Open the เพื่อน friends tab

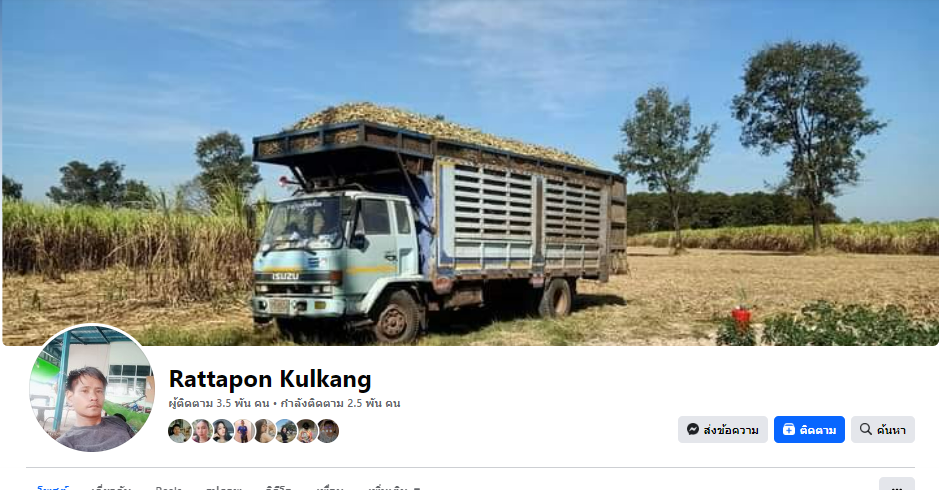(x=330, y=487)
